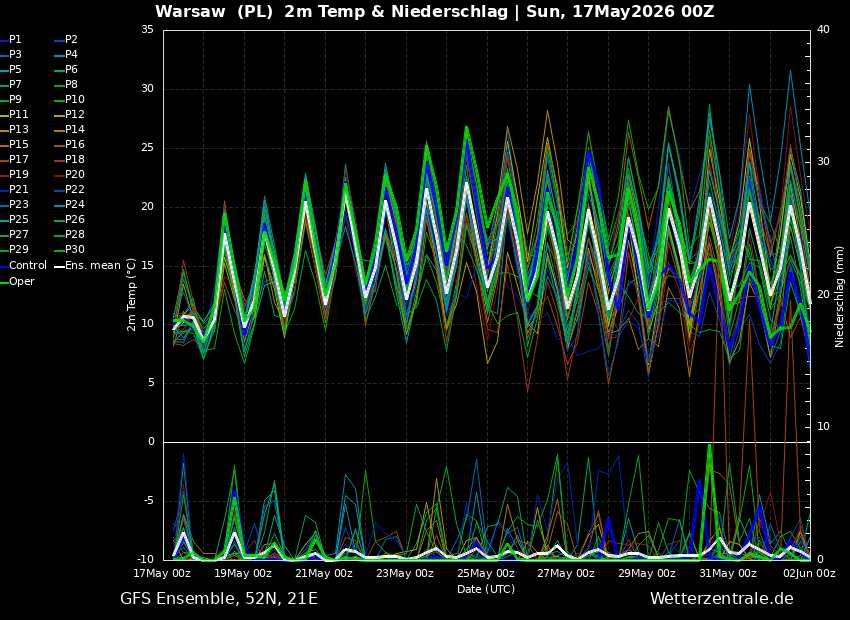This screenshot has width=850, height=620.
Task: Click the '29May 00z' date tick
Action: [x=648, y=573]
